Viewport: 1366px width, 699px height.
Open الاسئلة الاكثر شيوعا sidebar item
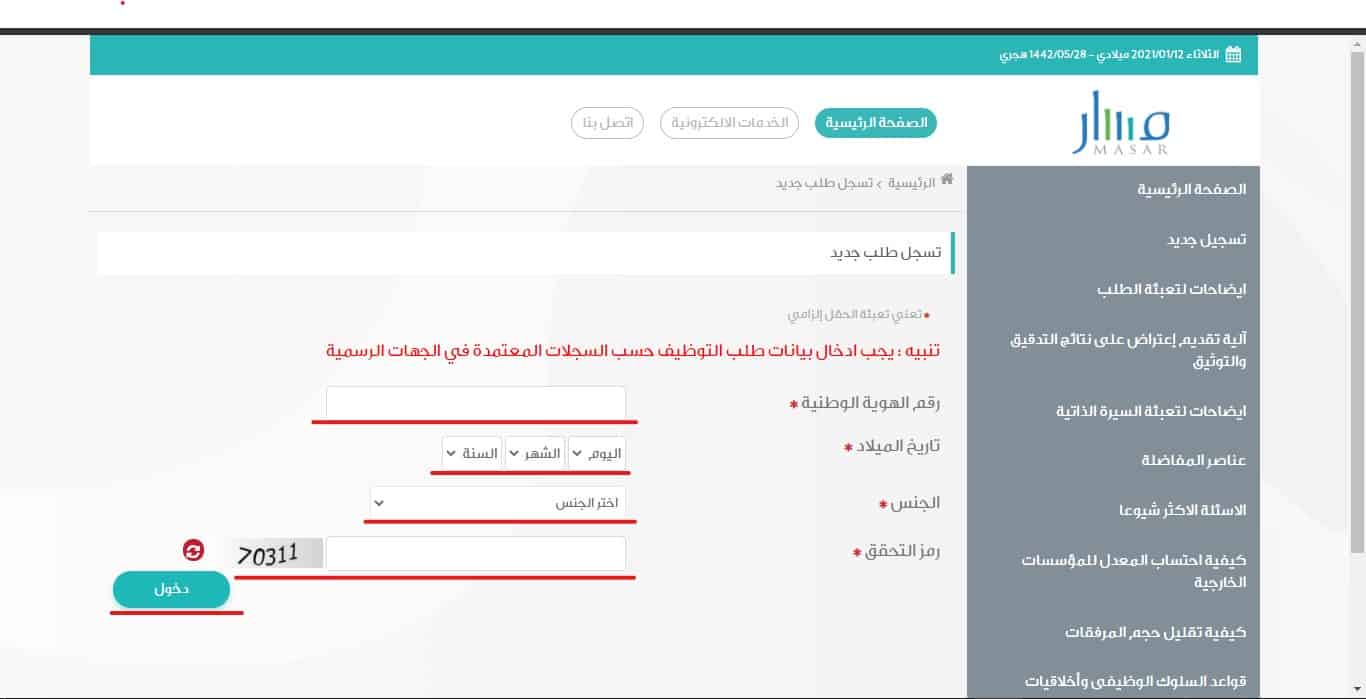click(x=1183, y=510)
